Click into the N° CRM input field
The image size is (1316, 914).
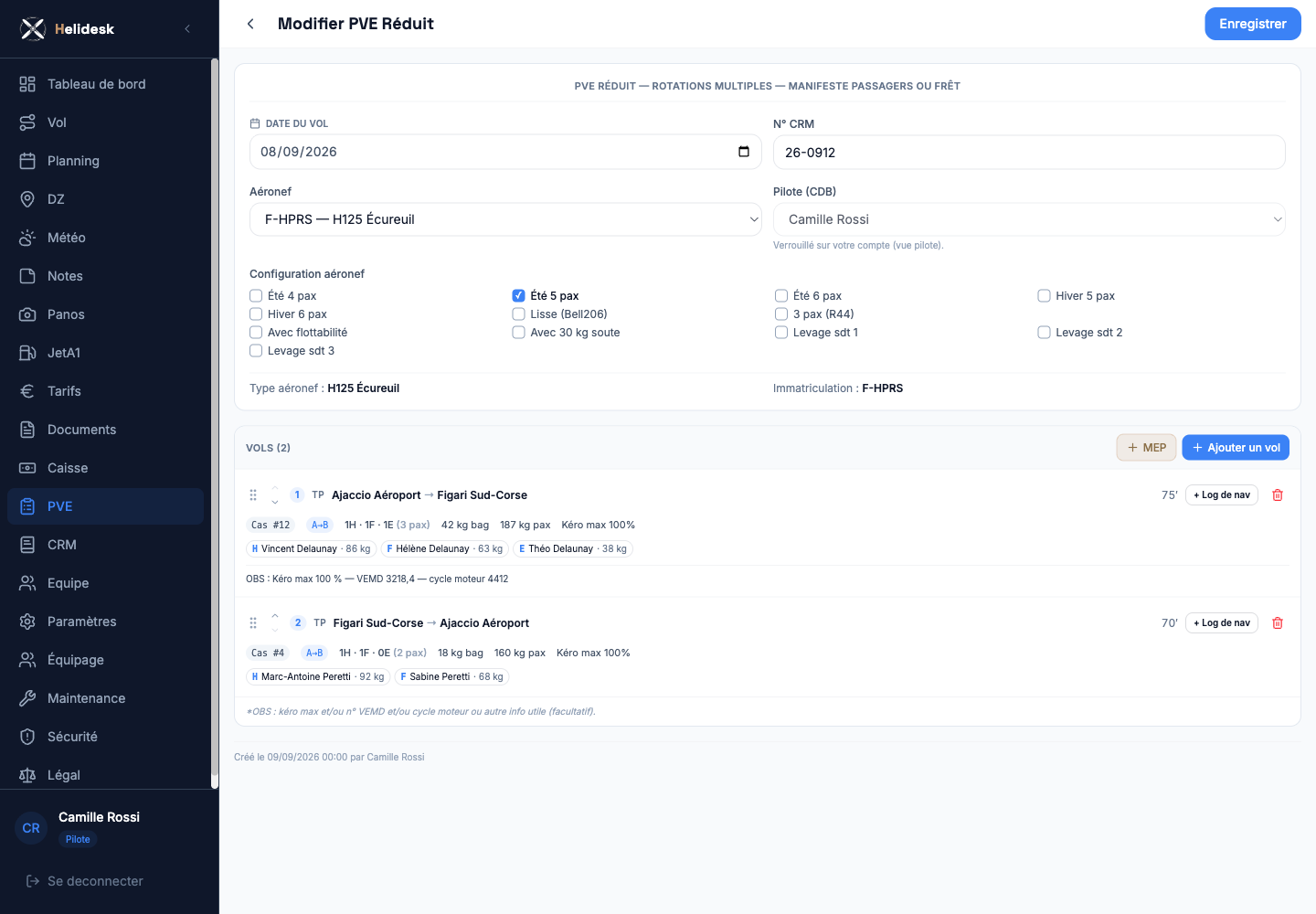[x=1029, y=153]
